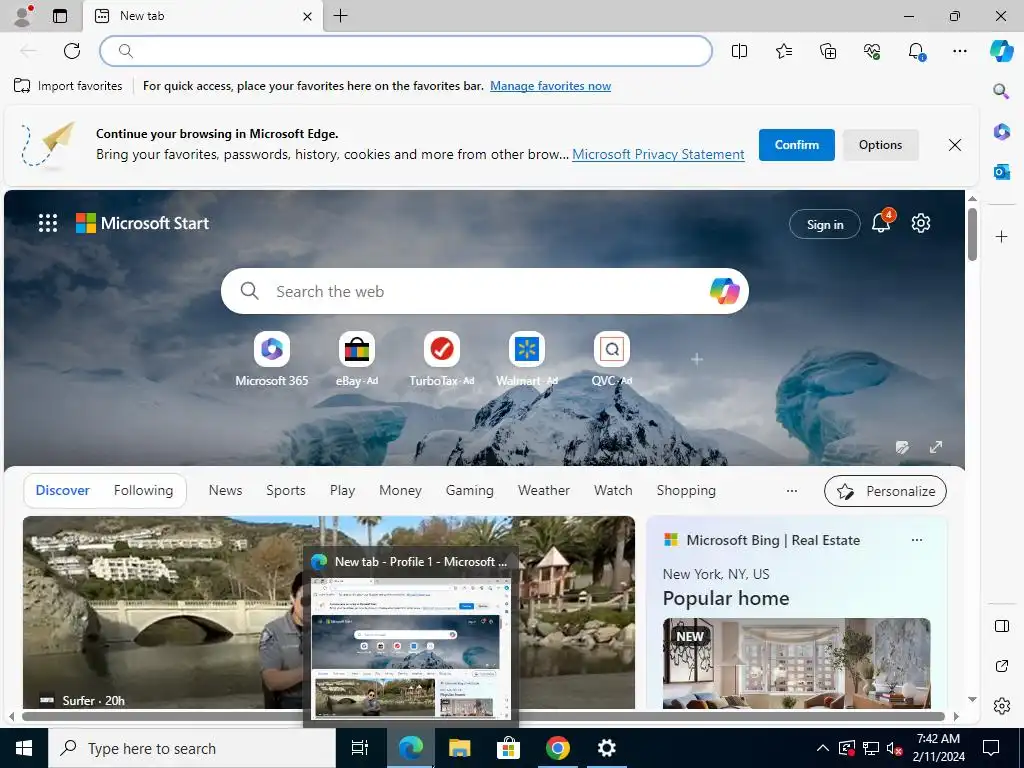The height and width of the screenshot is (768, 1024).
Task: Open Outlook icon in sidebar
Action: coord(1001,172)
